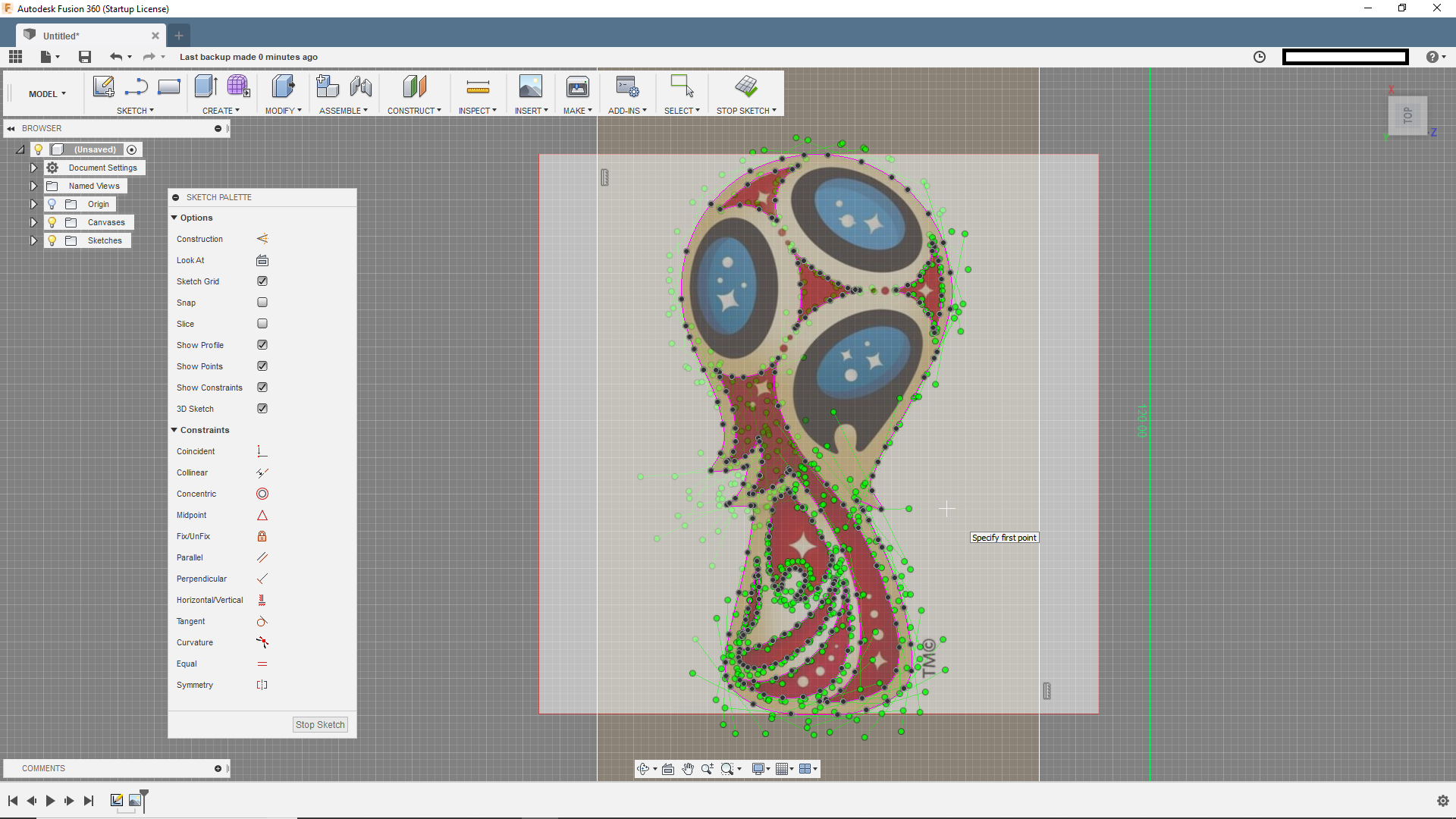The image size is (1456, 819).
Task: Toggle the Show Profile checkbox
Action: [x=262, y=345]
